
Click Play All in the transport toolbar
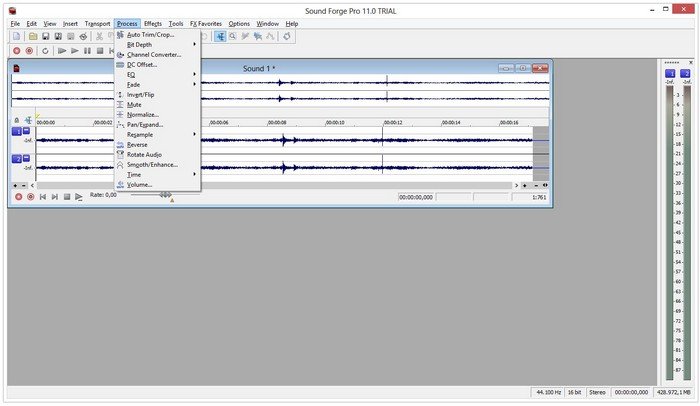coord(62,51)
